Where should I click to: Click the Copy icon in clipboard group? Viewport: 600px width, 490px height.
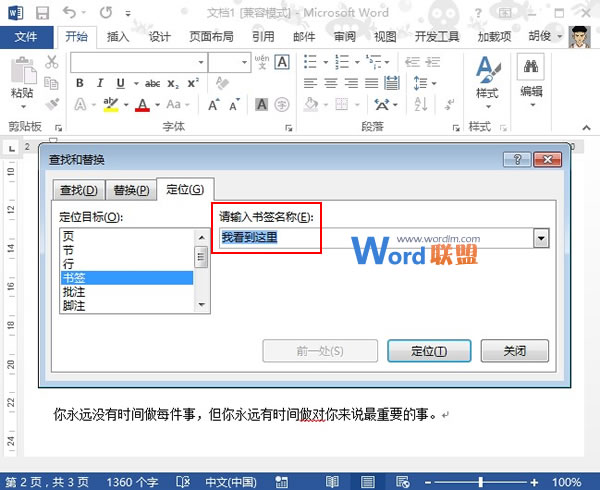51,83
